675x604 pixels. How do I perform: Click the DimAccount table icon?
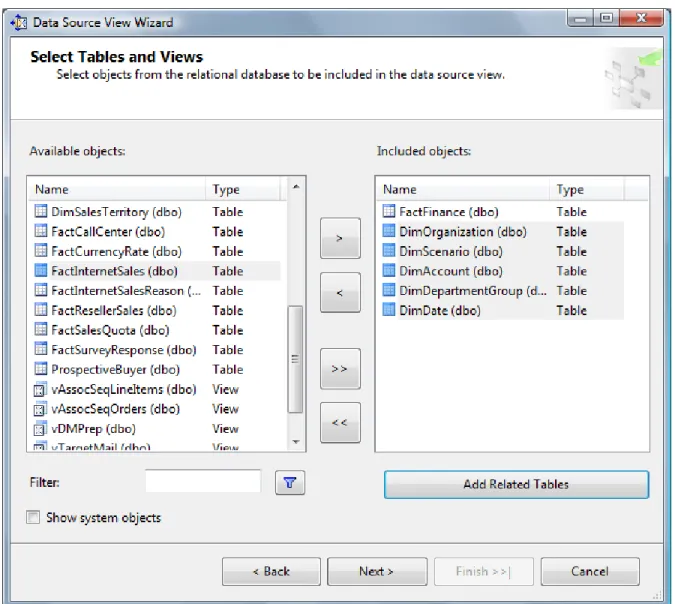pyautogui.click(x=389, y=270)
